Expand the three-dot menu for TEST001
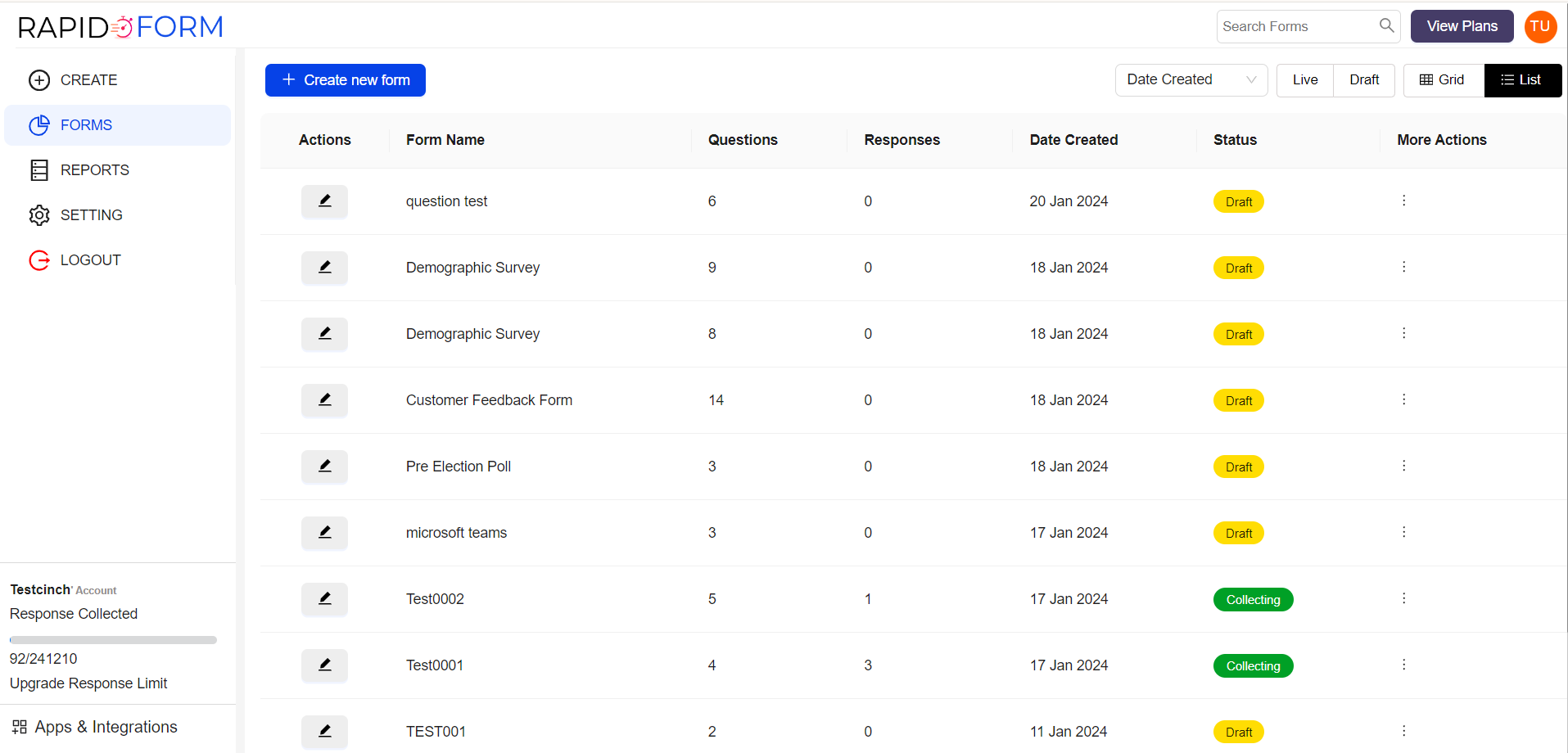 pos(1403,731)
